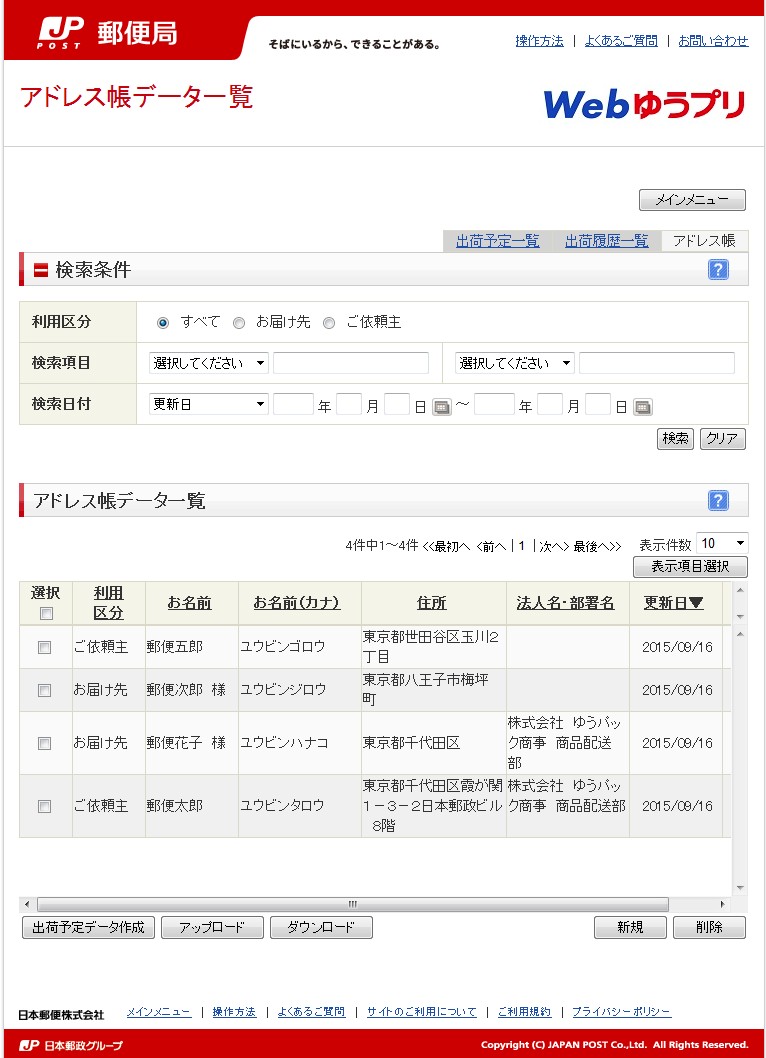Switch to 出荷予定一覧 tab

(x=497, y=241)
